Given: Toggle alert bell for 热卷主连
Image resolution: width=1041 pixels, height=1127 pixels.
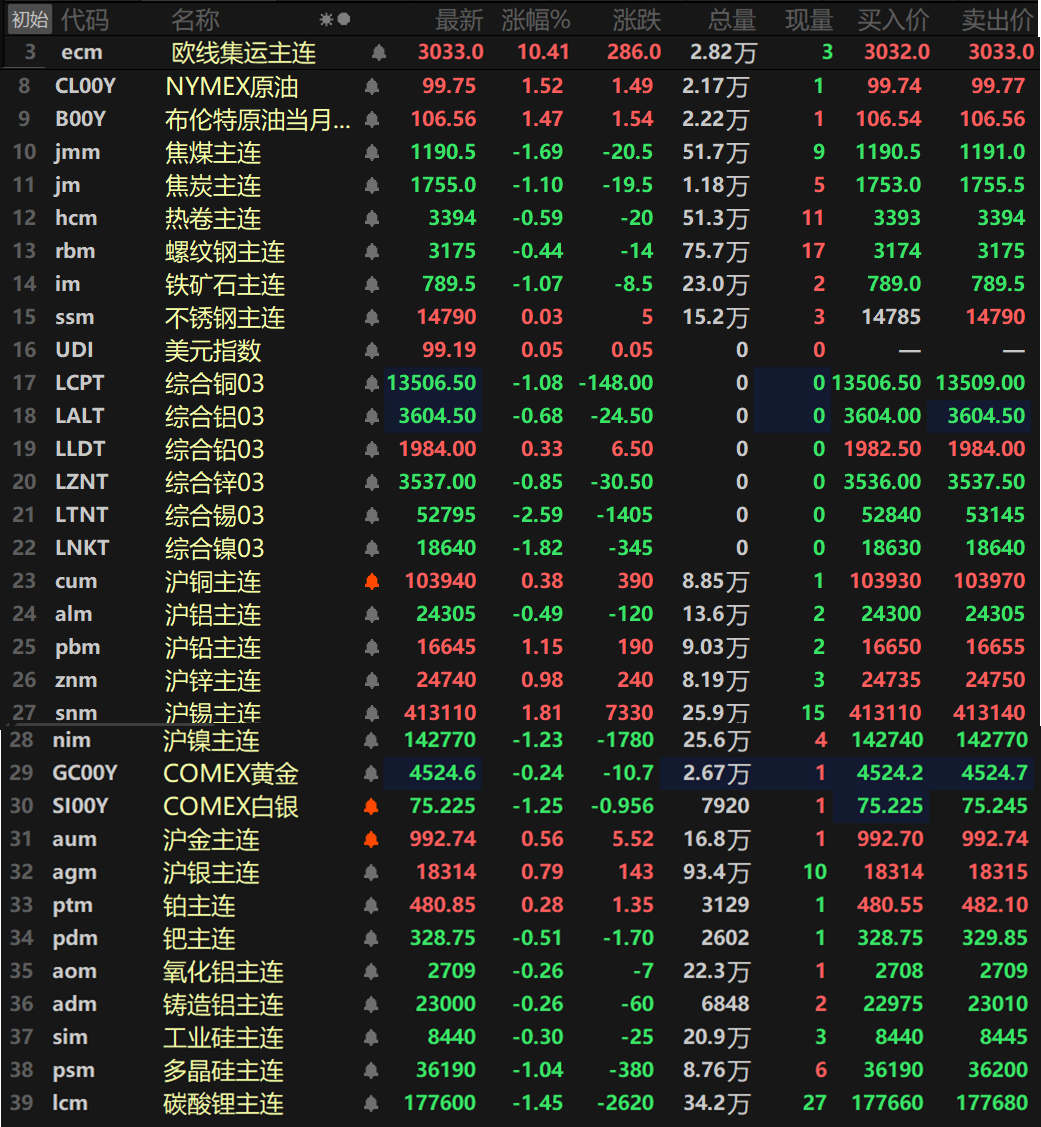Looking at the screenshot, I should point(372,218).
